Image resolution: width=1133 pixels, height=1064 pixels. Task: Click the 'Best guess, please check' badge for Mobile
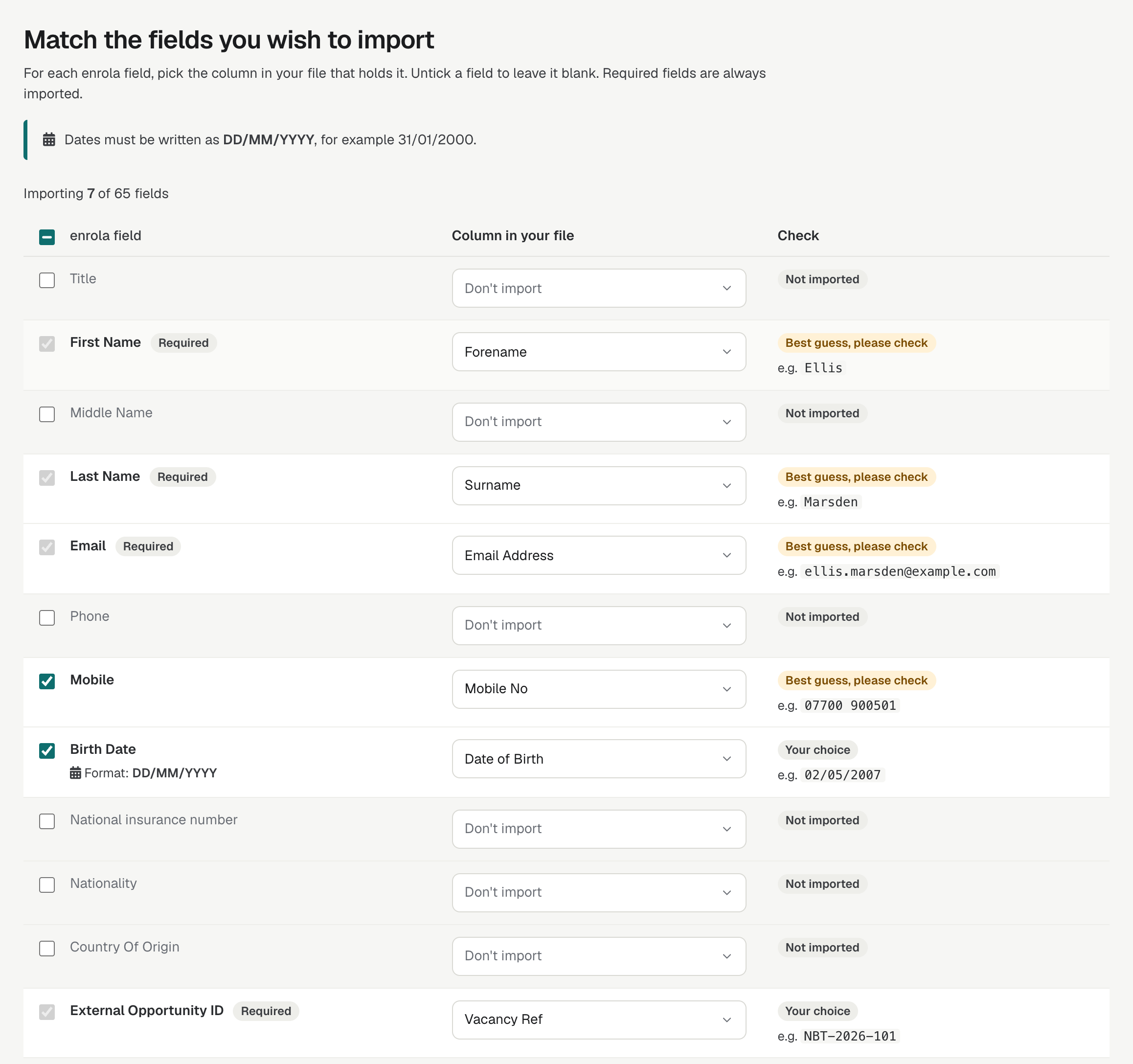[856, 680]
